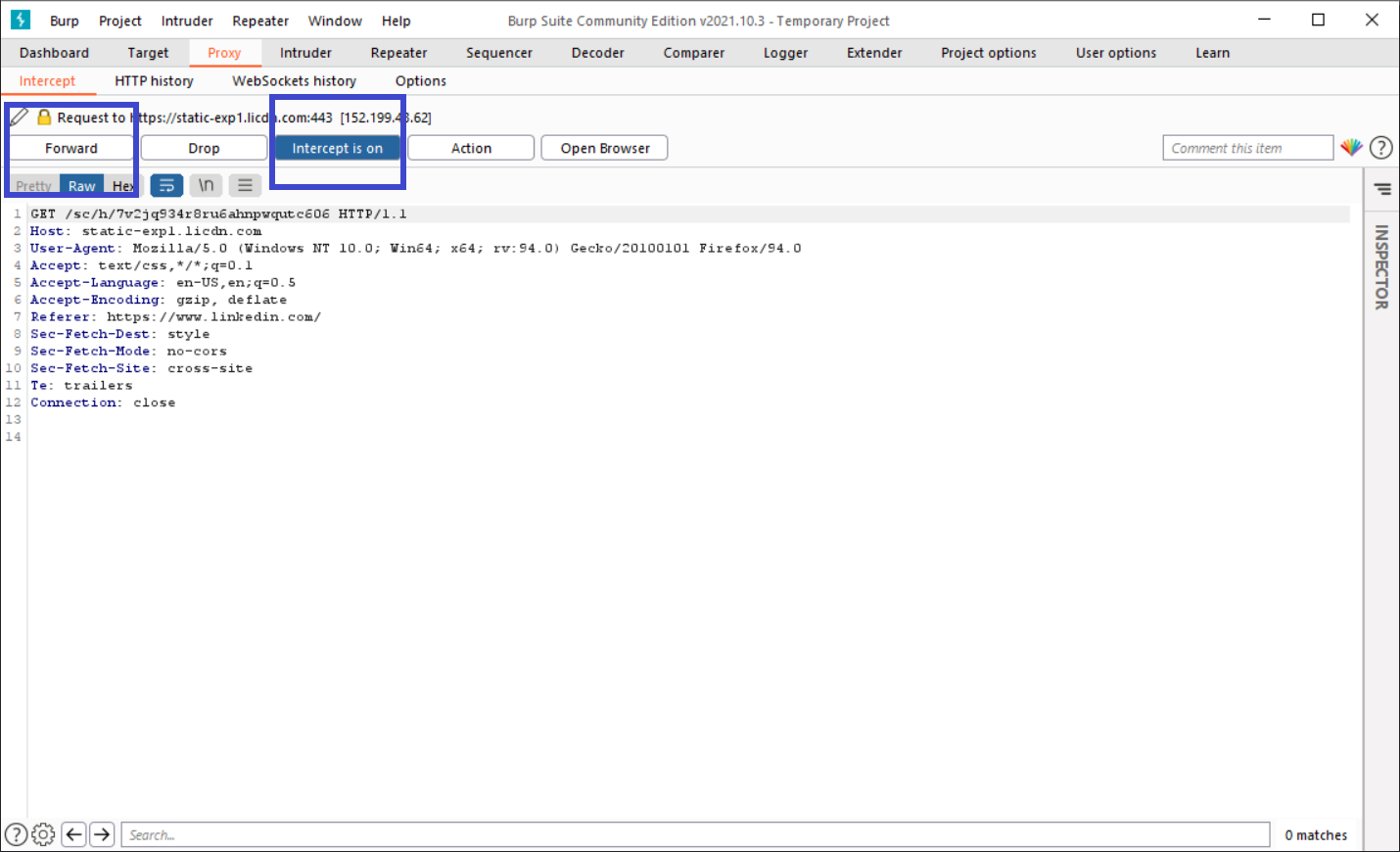The image size is (1400, 852).
Task: Open the search settings gear icon
Action: point(43,834)
